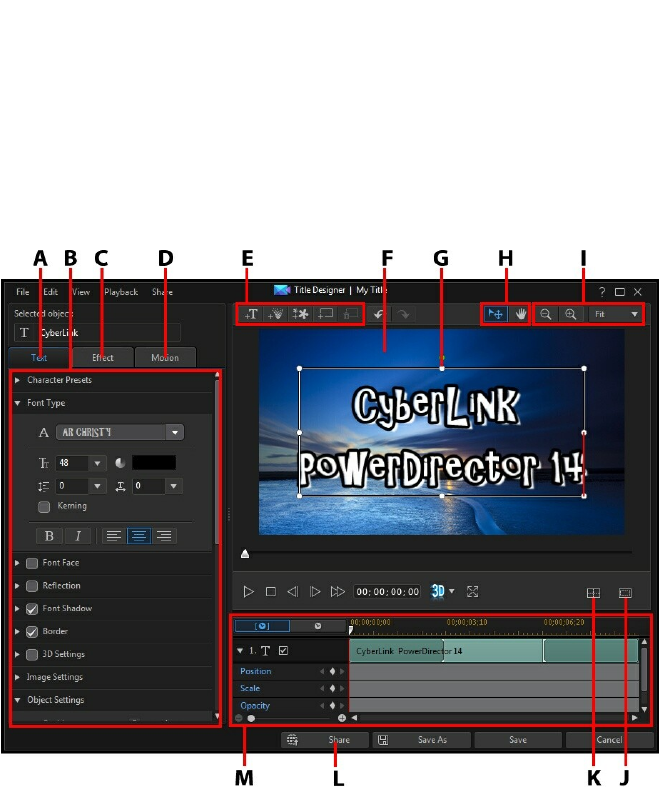Toggle the TV safe zone icon
The image size is (659, 788).
[x=625, y=593]
